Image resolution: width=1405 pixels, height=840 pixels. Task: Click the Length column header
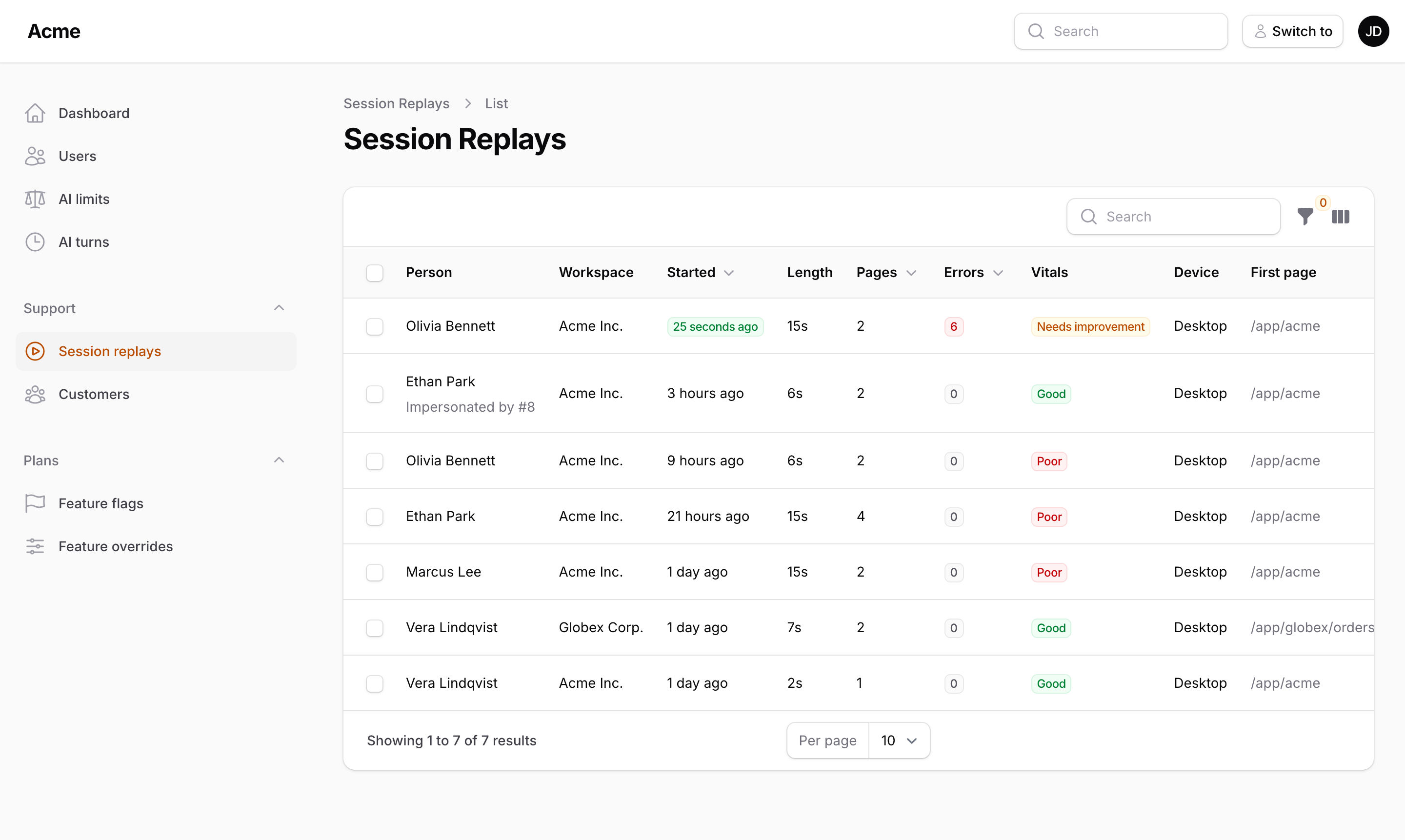click(x=809, y=273)
